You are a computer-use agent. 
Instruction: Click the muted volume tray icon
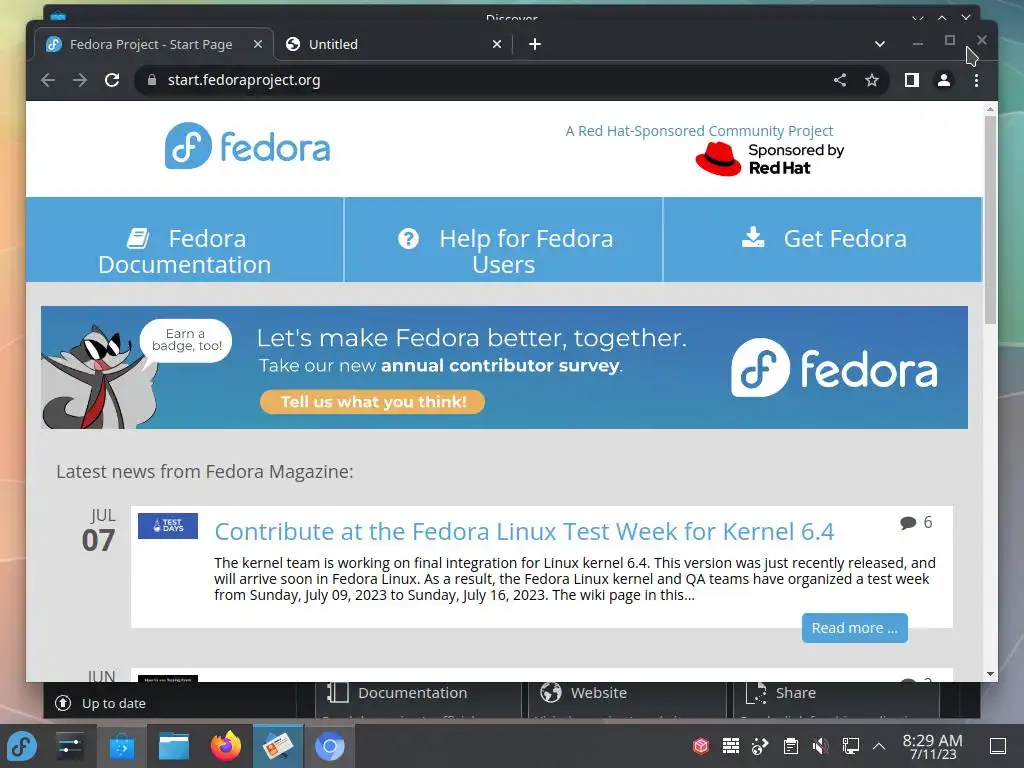(x=820, y=746)
